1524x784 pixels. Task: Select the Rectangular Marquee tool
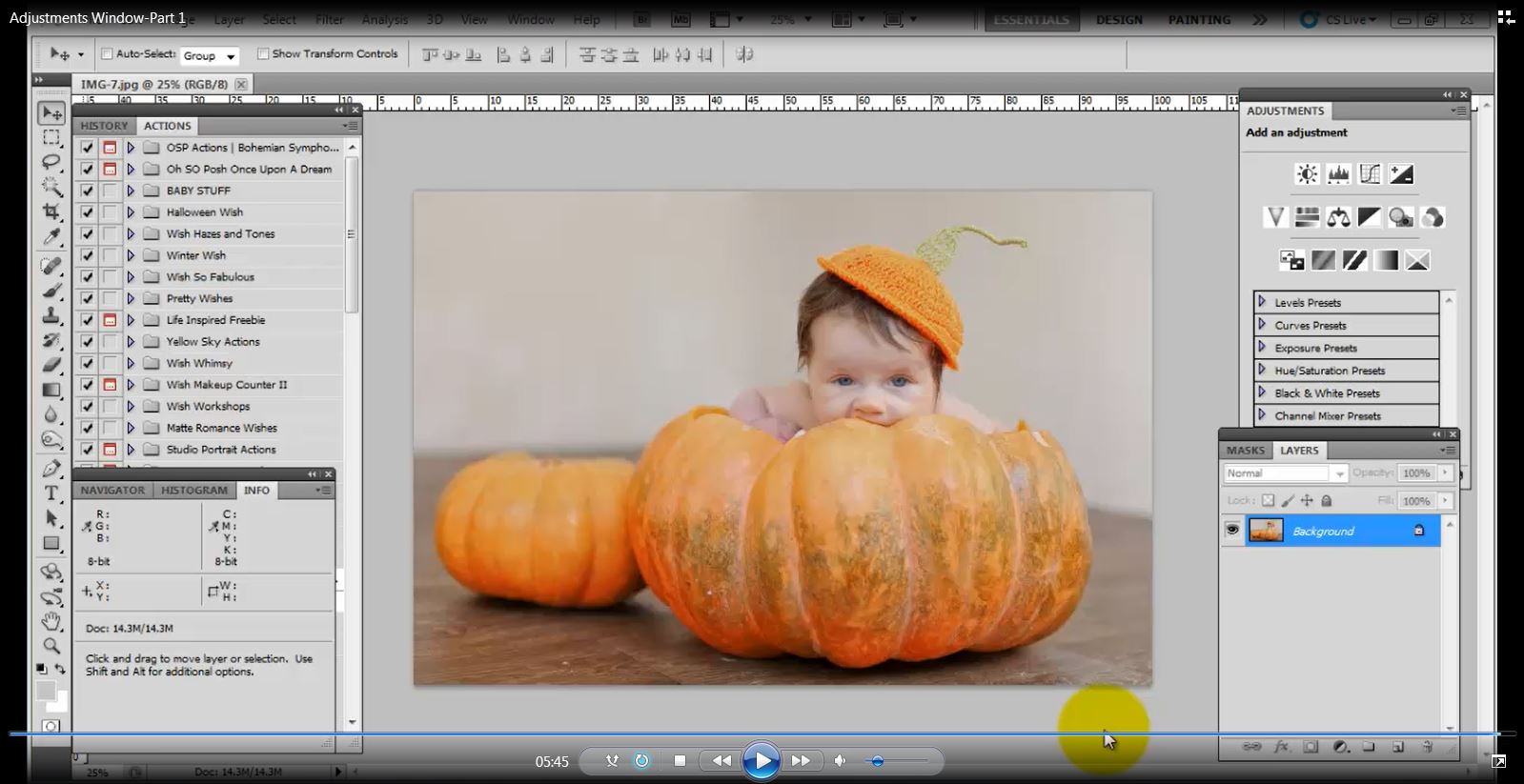pos(51,138)
